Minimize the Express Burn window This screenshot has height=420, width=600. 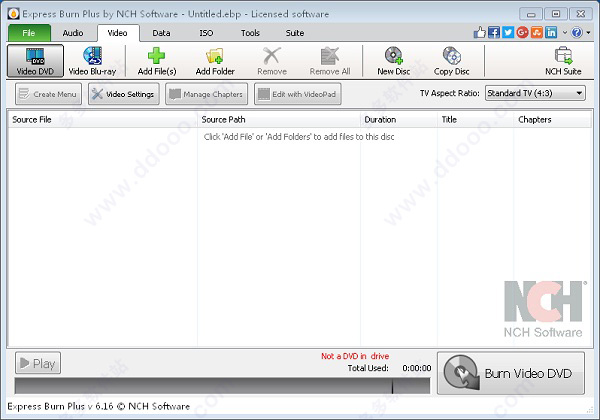coord(531,14)
